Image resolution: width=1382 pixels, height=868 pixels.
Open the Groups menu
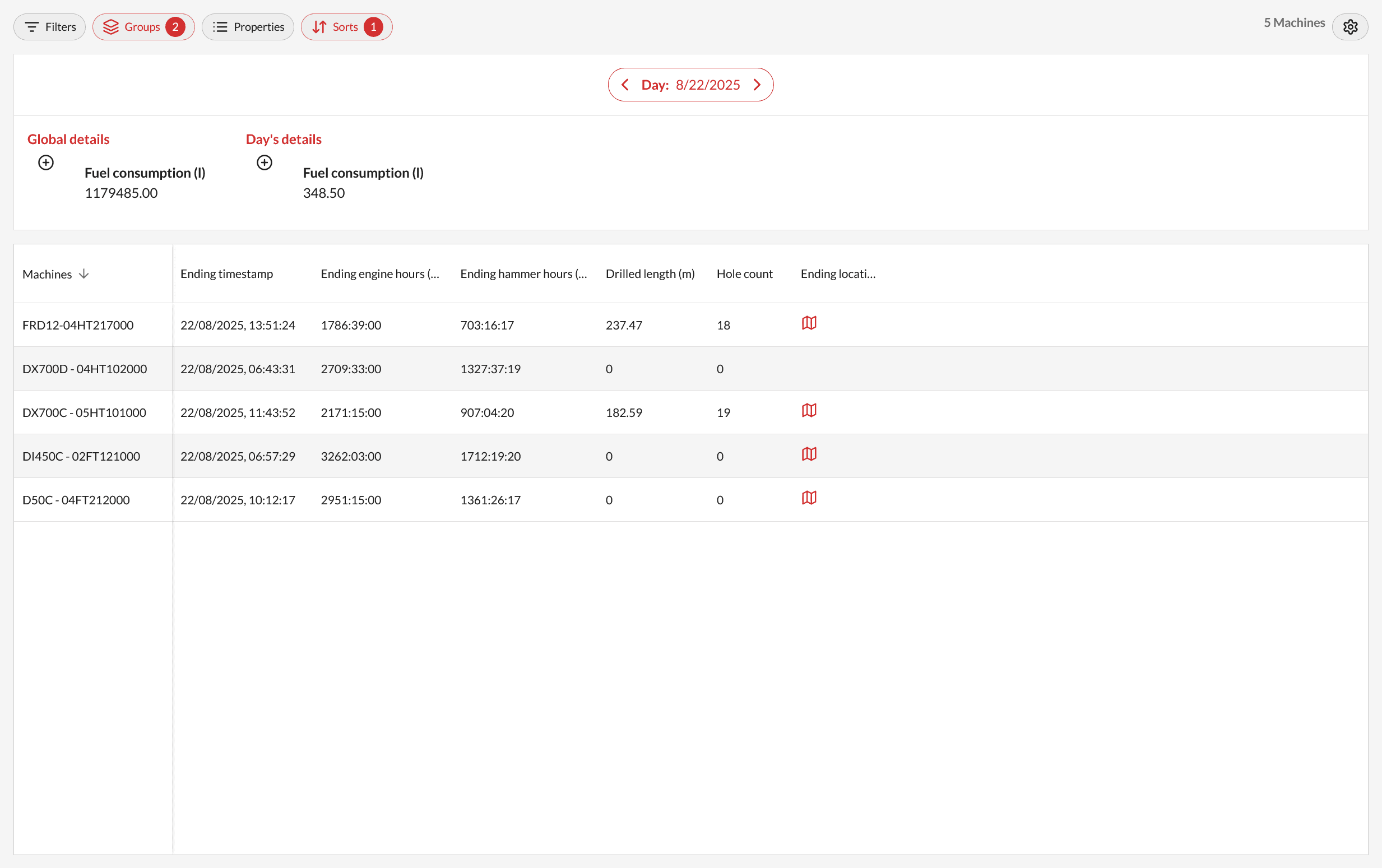(143, 27)
